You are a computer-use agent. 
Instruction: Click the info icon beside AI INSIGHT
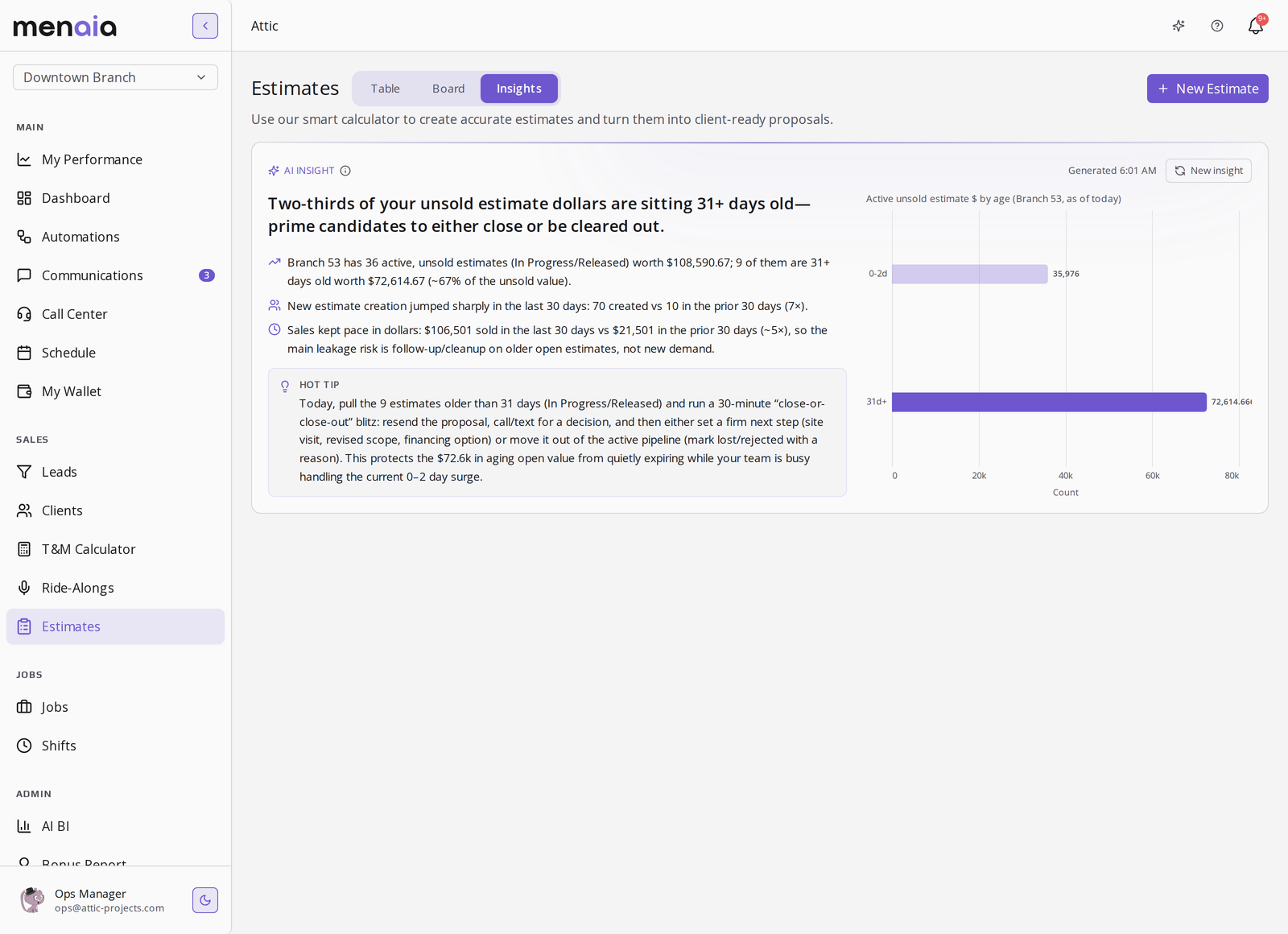point(345,171)
